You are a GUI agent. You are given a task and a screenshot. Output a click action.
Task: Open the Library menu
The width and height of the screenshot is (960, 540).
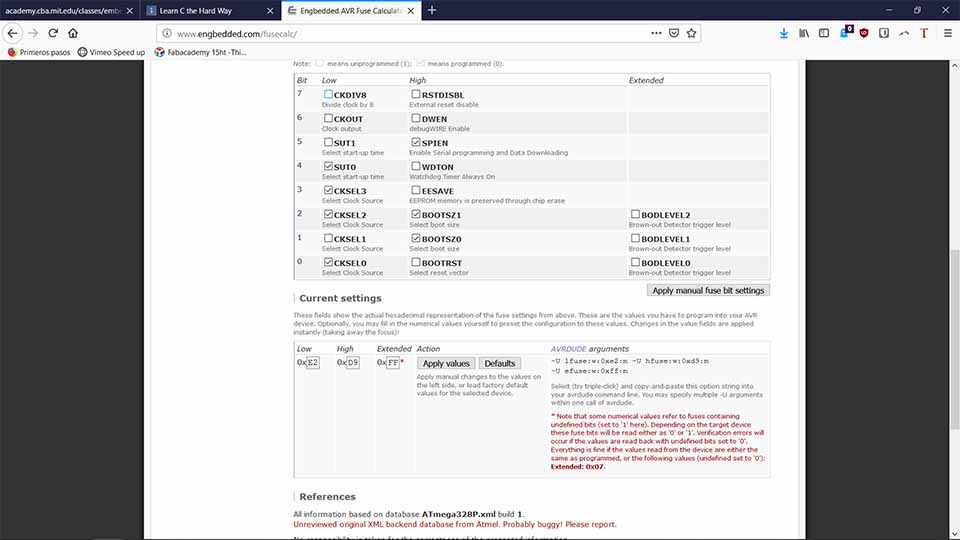click(804, 33)
